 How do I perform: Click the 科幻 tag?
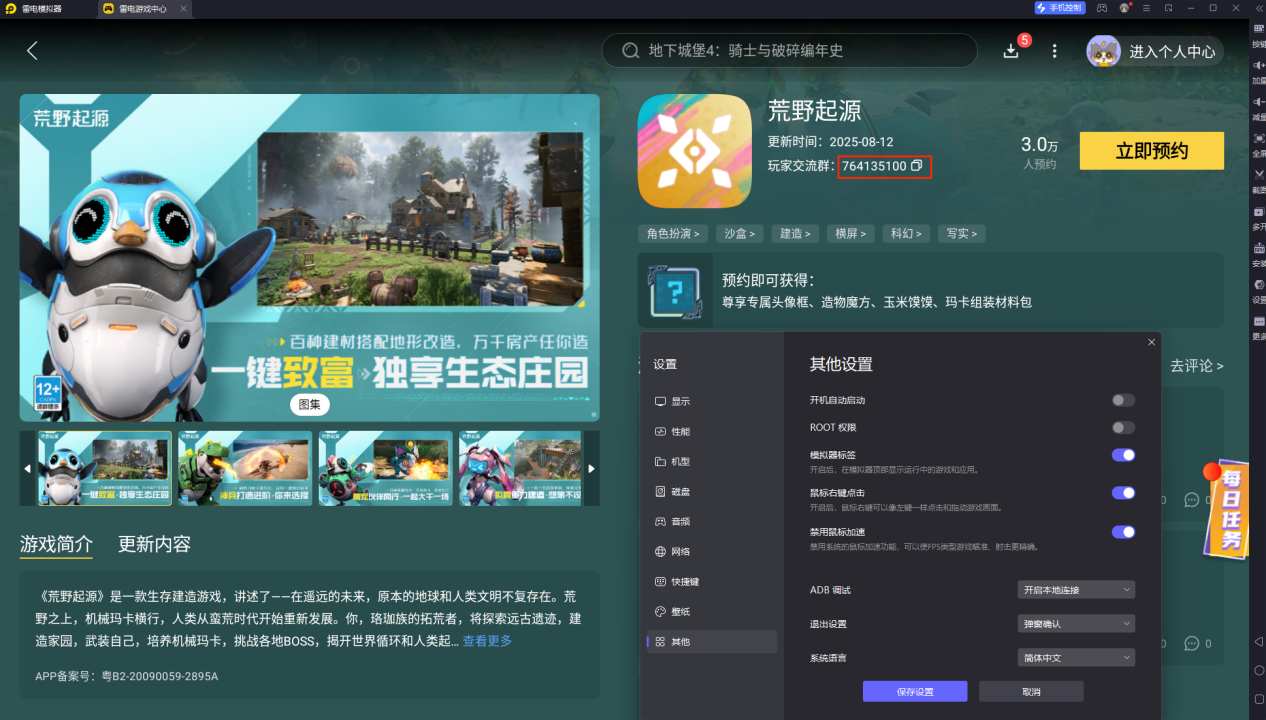[905, 233]
